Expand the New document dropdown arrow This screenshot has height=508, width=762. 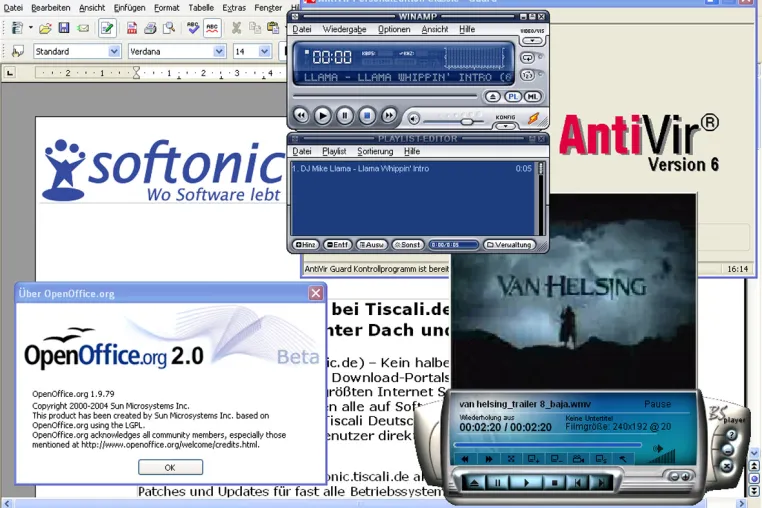[x=31, y=28]
